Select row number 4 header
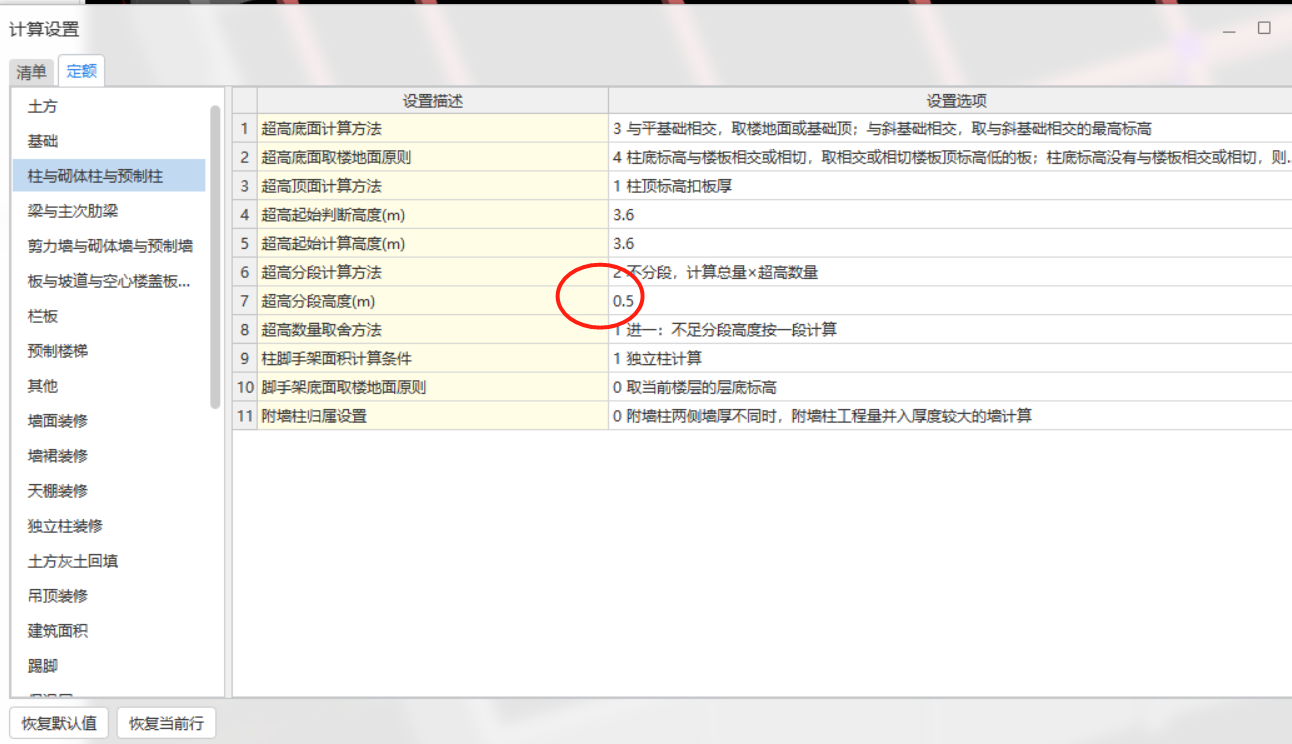Image resolution: width=1292 pixels, height=744 pixels. click(x=245, y=215)
